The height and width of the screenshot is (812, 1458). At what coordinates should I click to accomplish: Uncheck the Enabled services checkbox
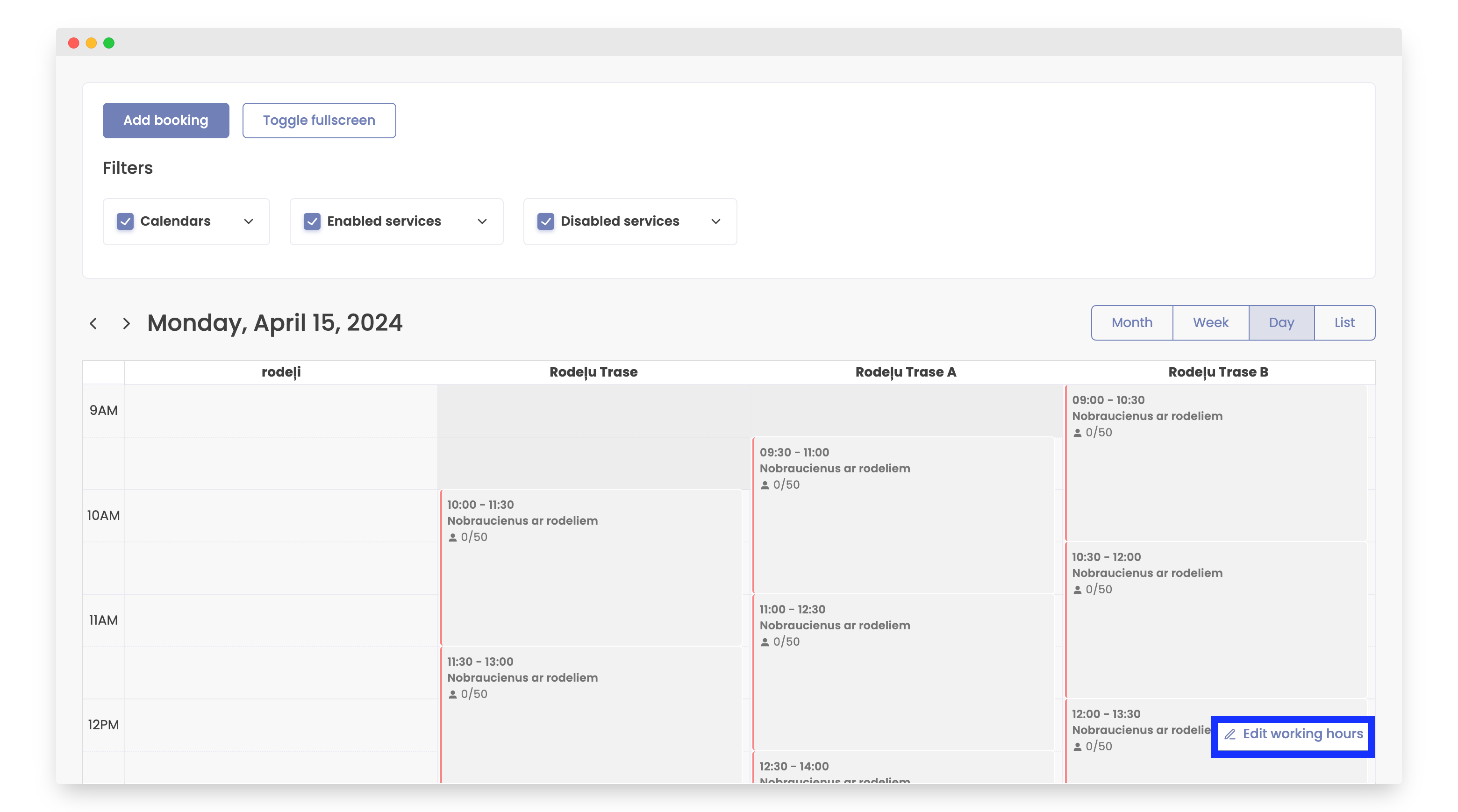[x=312, y=221]
